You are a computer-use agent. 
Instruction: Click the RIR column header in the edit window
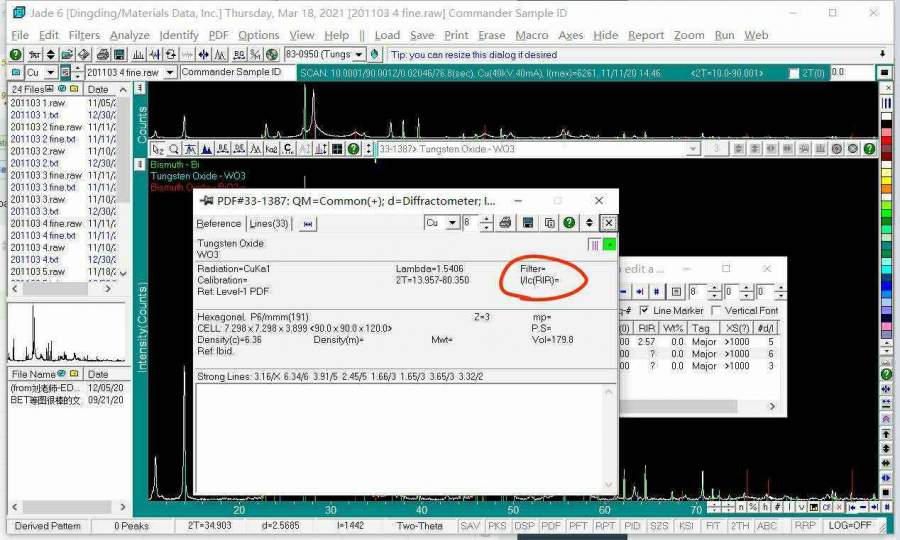pyautogui.click(x=646, y=328)
